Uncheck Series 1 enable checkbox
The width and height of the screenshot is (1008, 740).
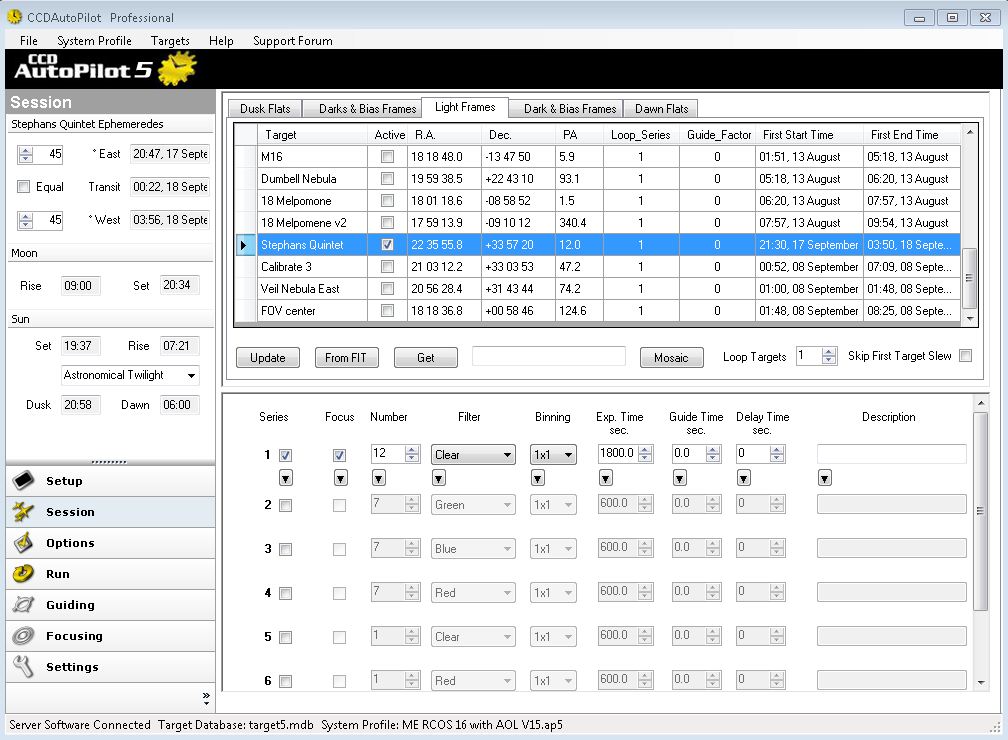coord(285,455)
